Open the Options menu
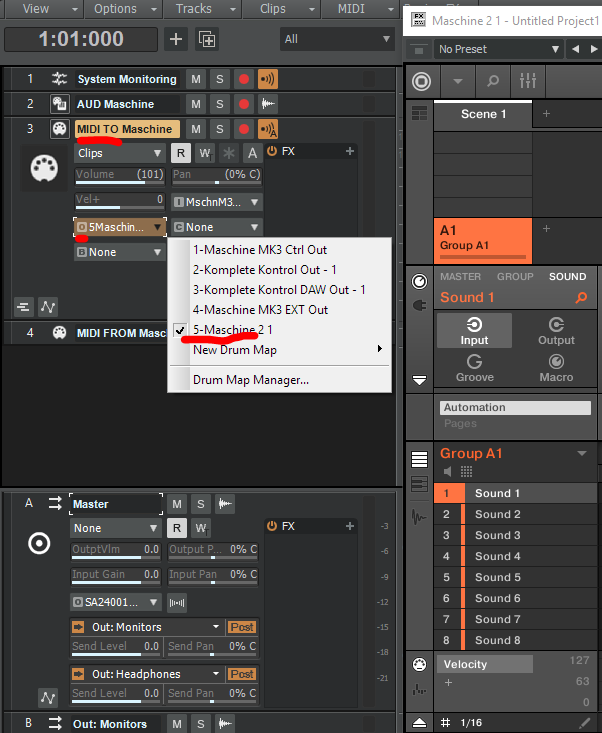Viewport: 602px width, 733px height. click(x=123, y=8)
